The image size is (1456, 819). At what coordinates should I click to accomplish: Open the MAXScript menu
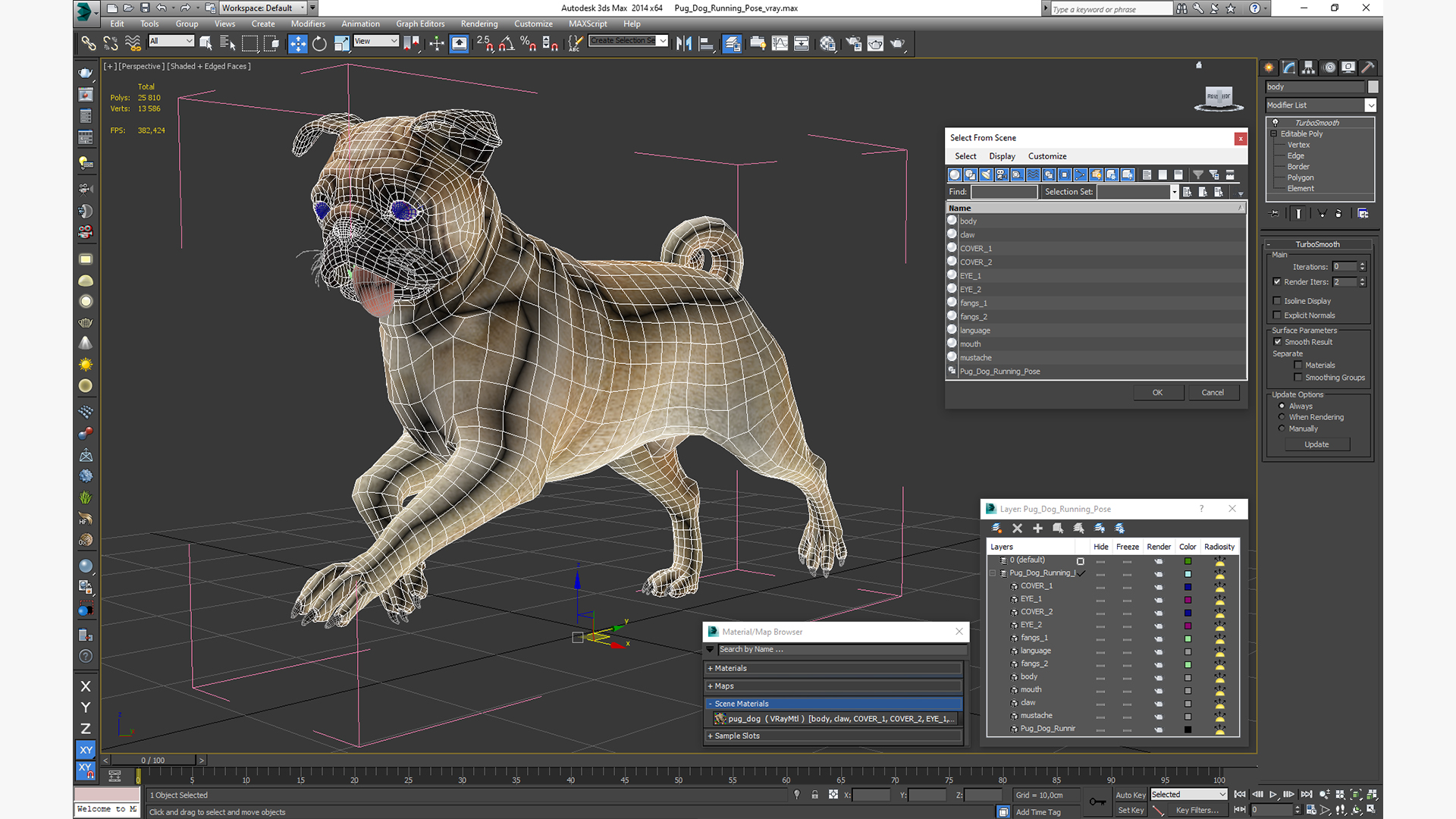point(588,24)
